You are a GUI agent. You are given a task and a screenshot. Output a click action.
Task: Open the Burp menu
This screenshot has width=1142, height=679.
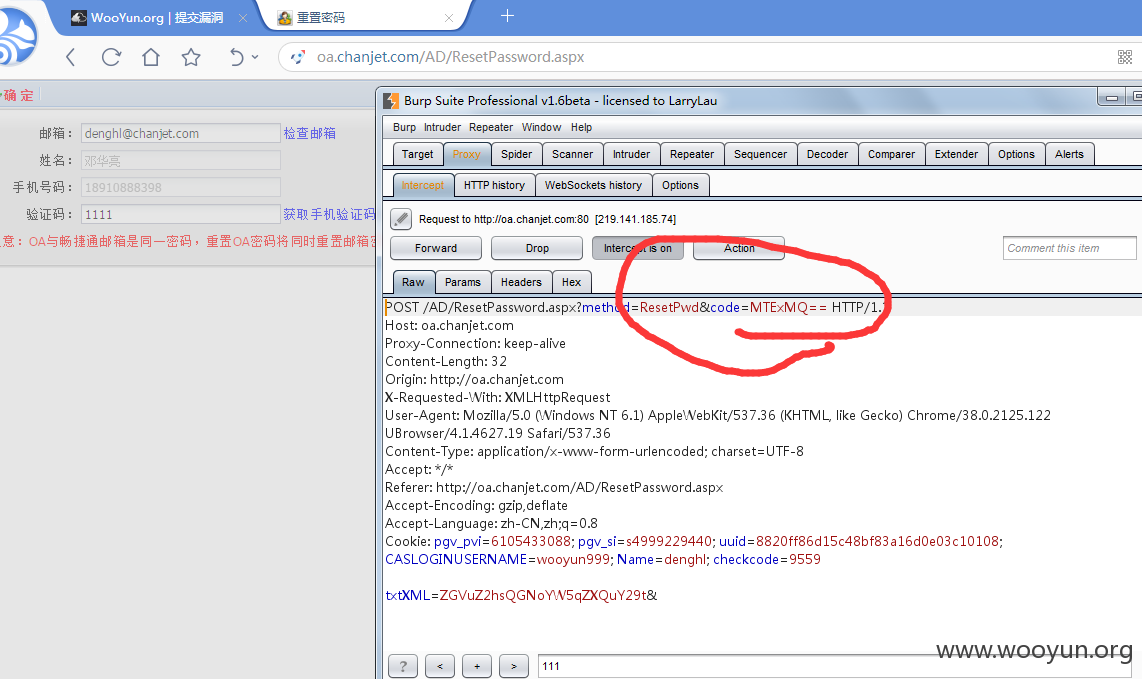pyautogui.click(x=404, y=127)
